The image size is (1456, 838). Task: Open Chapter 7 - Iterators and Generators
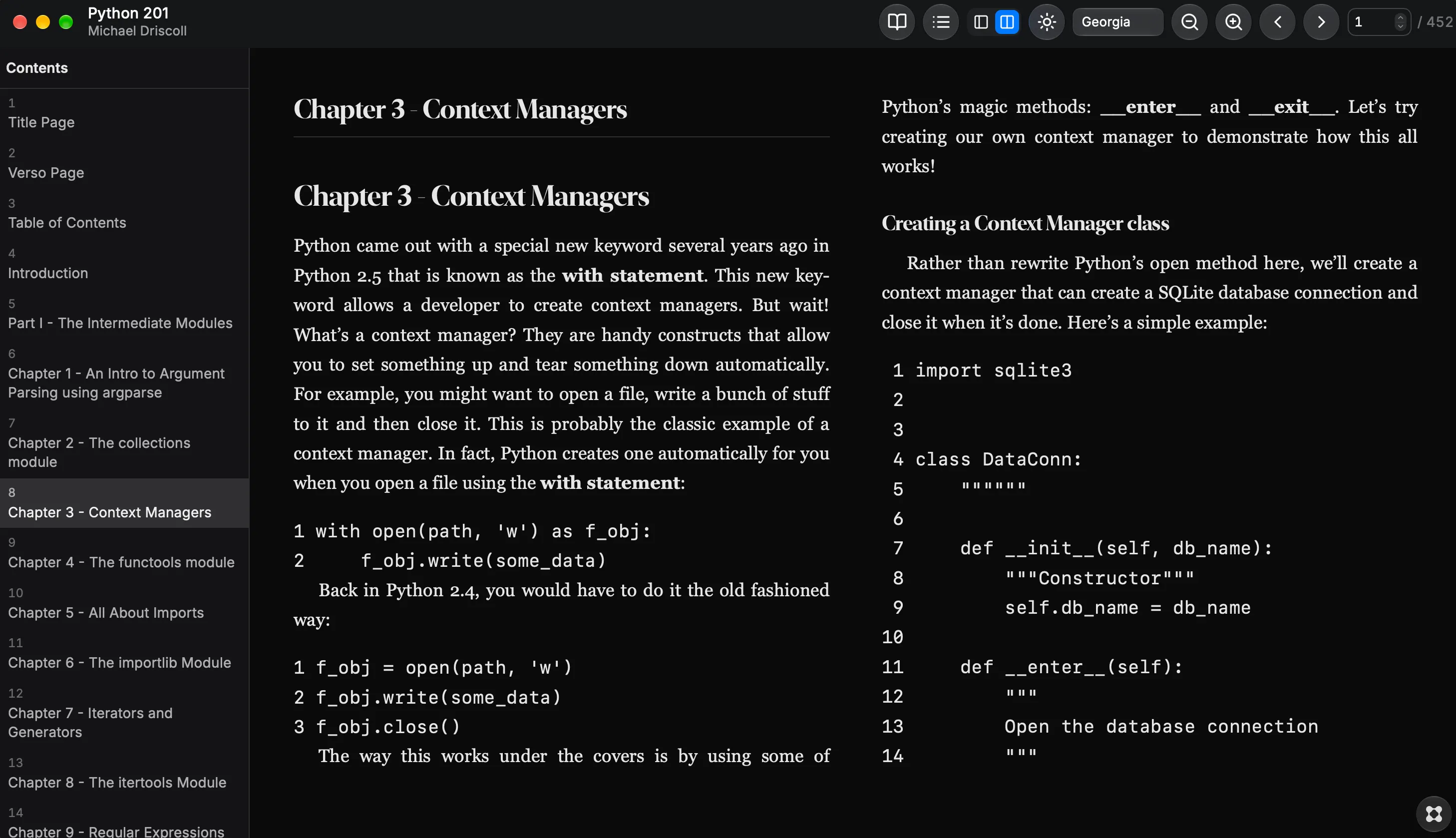(x=124, y=714)
